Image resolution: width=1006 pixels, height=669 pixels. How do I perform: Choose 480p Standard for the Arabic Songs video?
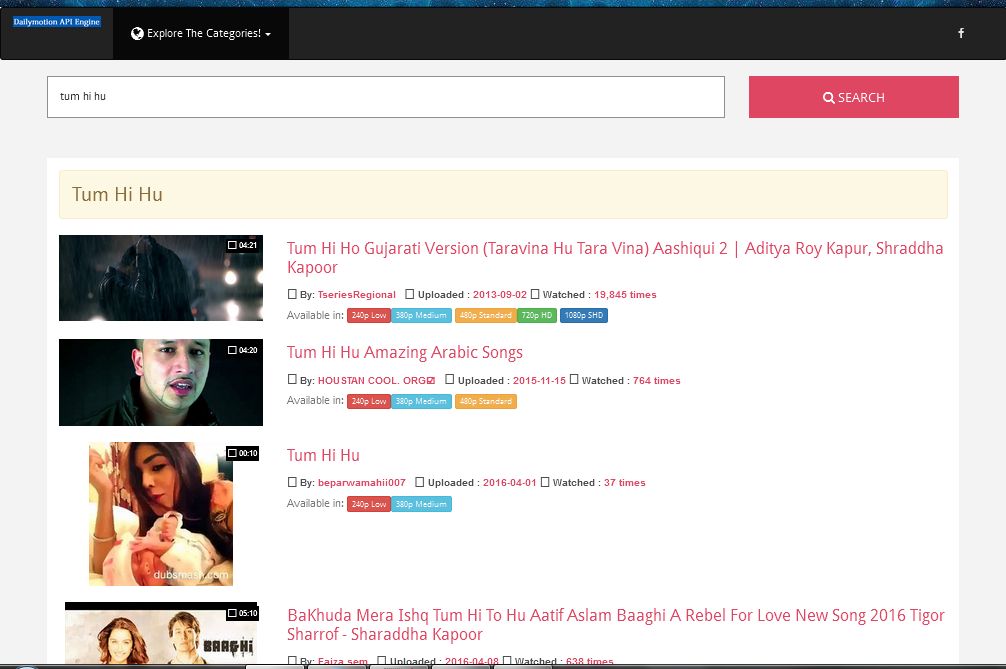[485, 401]
